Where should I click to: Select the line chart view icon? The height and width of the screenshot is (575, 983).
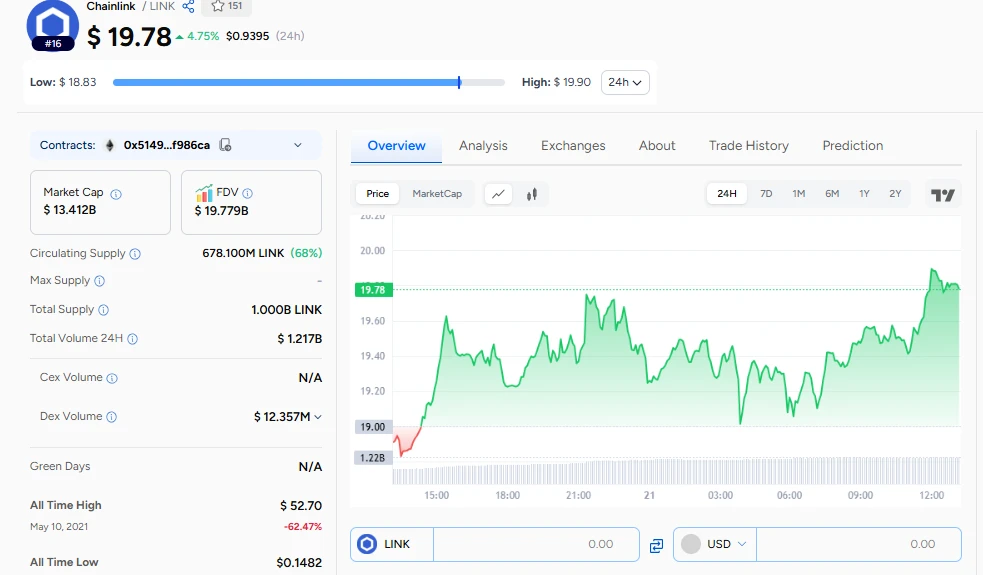click(498, 194)
